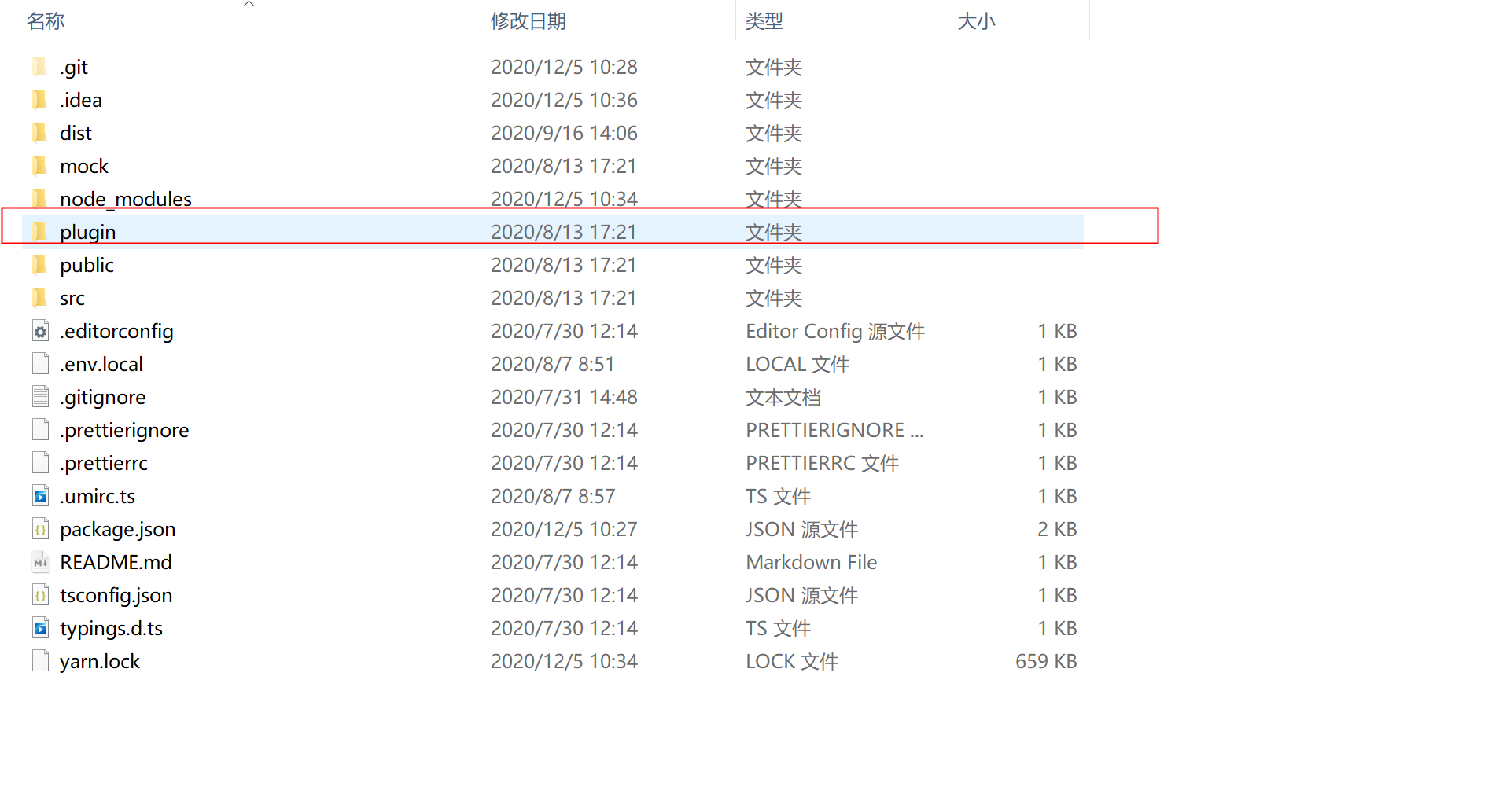This screenshot has width=1488, height=812.
Task: Click the folder icon for node_modules
Action: (40, 198)
